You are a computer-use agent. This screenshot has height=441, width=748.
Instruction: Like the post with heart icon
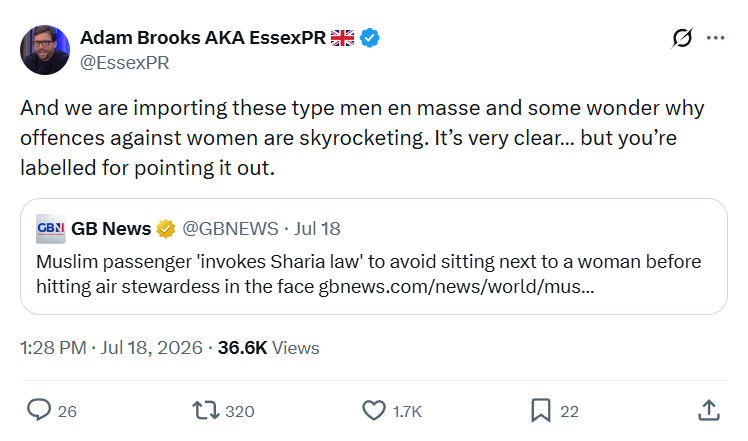tap(374, 410)
